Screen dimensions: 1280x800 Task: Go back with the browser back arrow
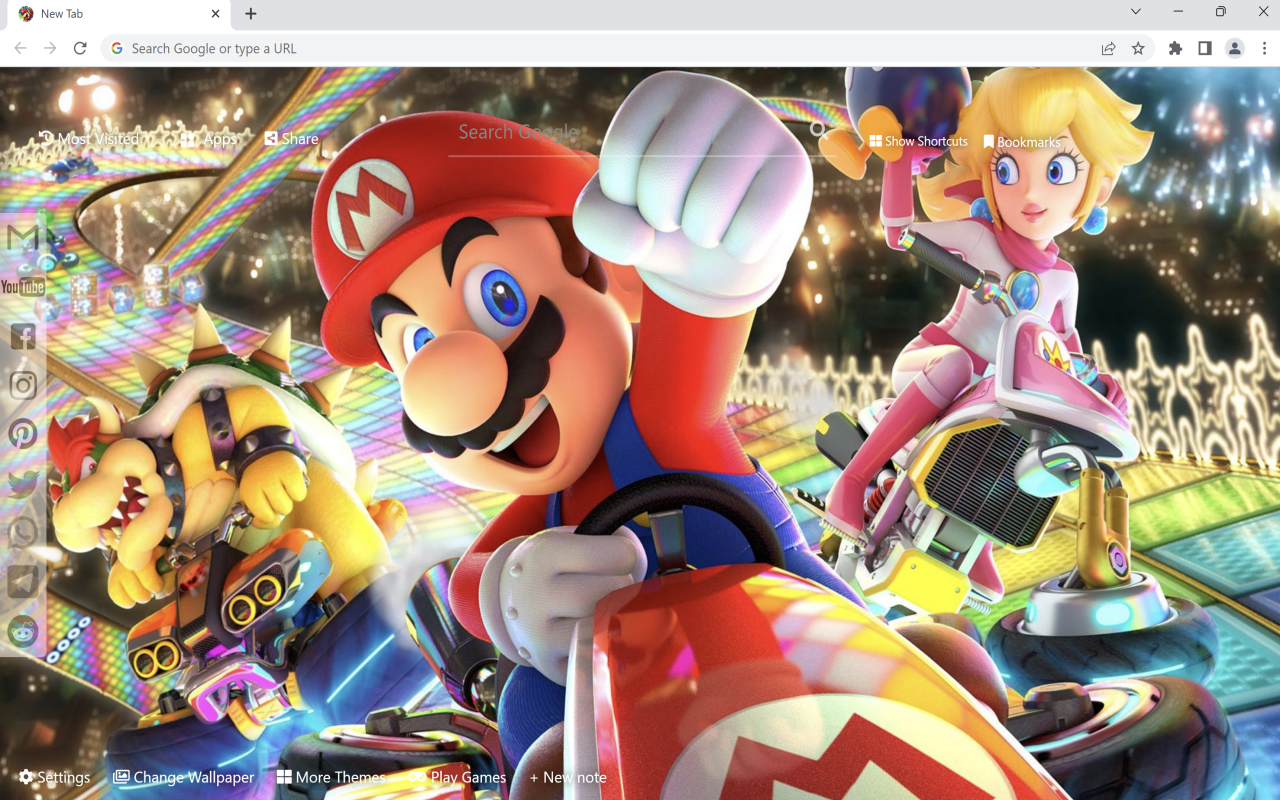tap(20, 48)
